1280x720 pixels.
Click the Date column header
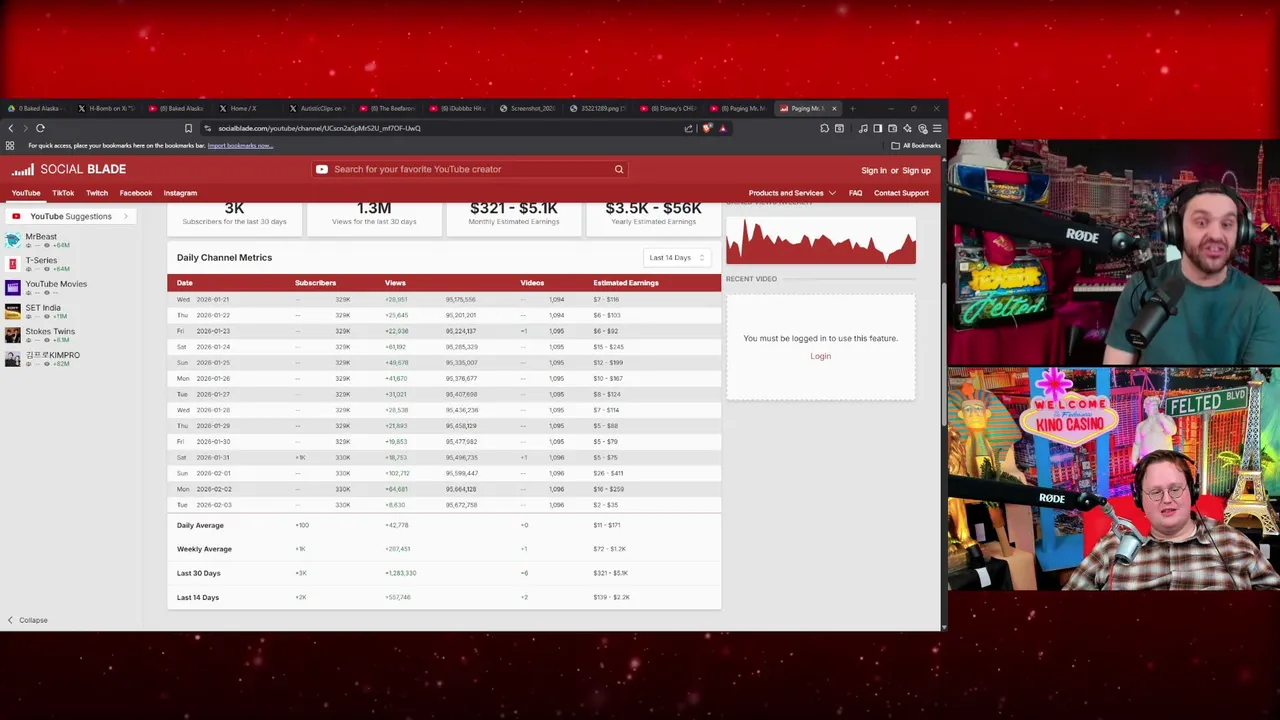click(184, 283)
